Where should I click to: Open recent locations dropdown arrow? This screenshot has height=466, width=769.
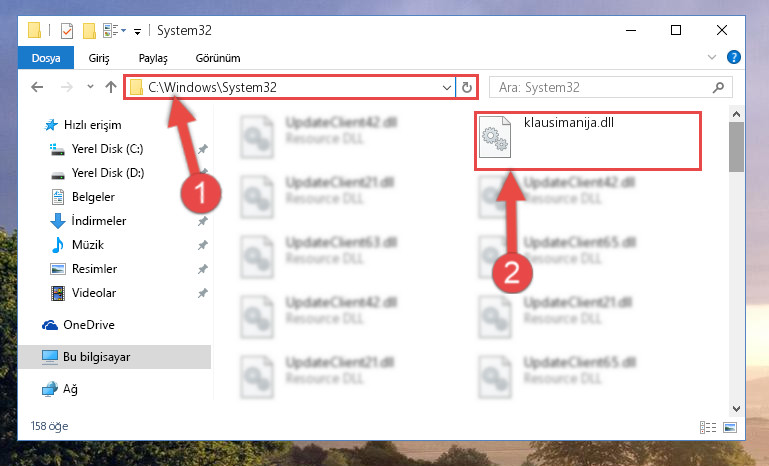pos(90,87)
